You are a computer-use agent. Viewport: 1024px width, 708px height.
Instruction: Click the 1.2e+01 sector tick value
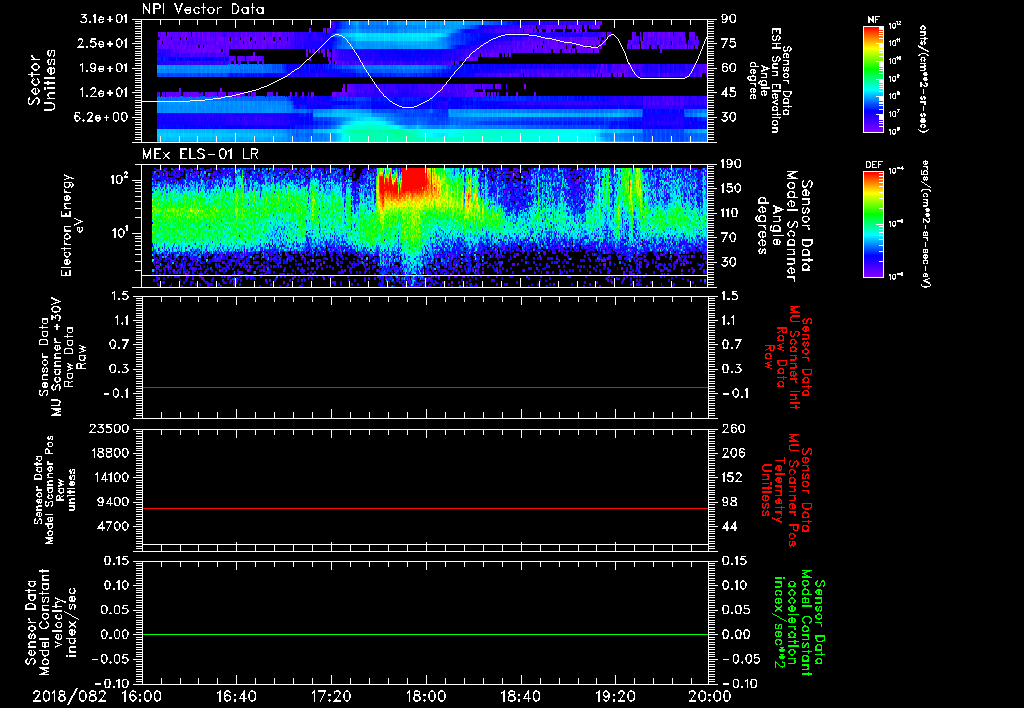[104, 92]
